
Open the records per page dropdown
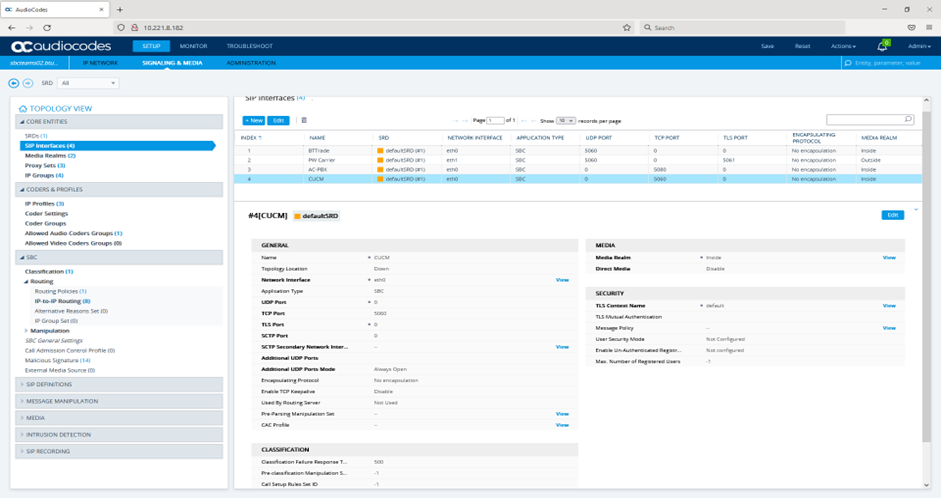tap(565, 121)
